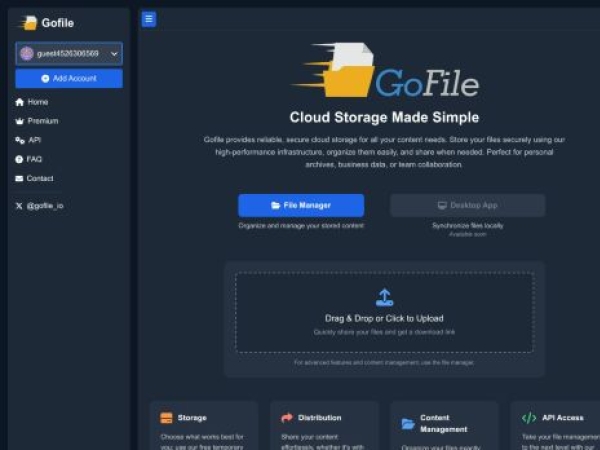The width and height of the screenshot is (600, 450).
Task: Open the File Manager button
Action: 301,205
